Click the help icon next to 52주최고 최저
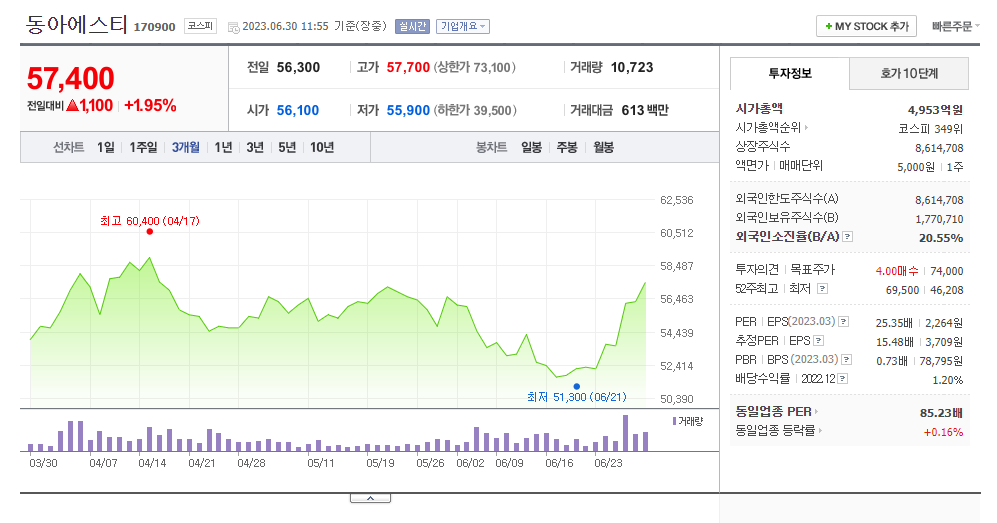 [x=823, y=289]
